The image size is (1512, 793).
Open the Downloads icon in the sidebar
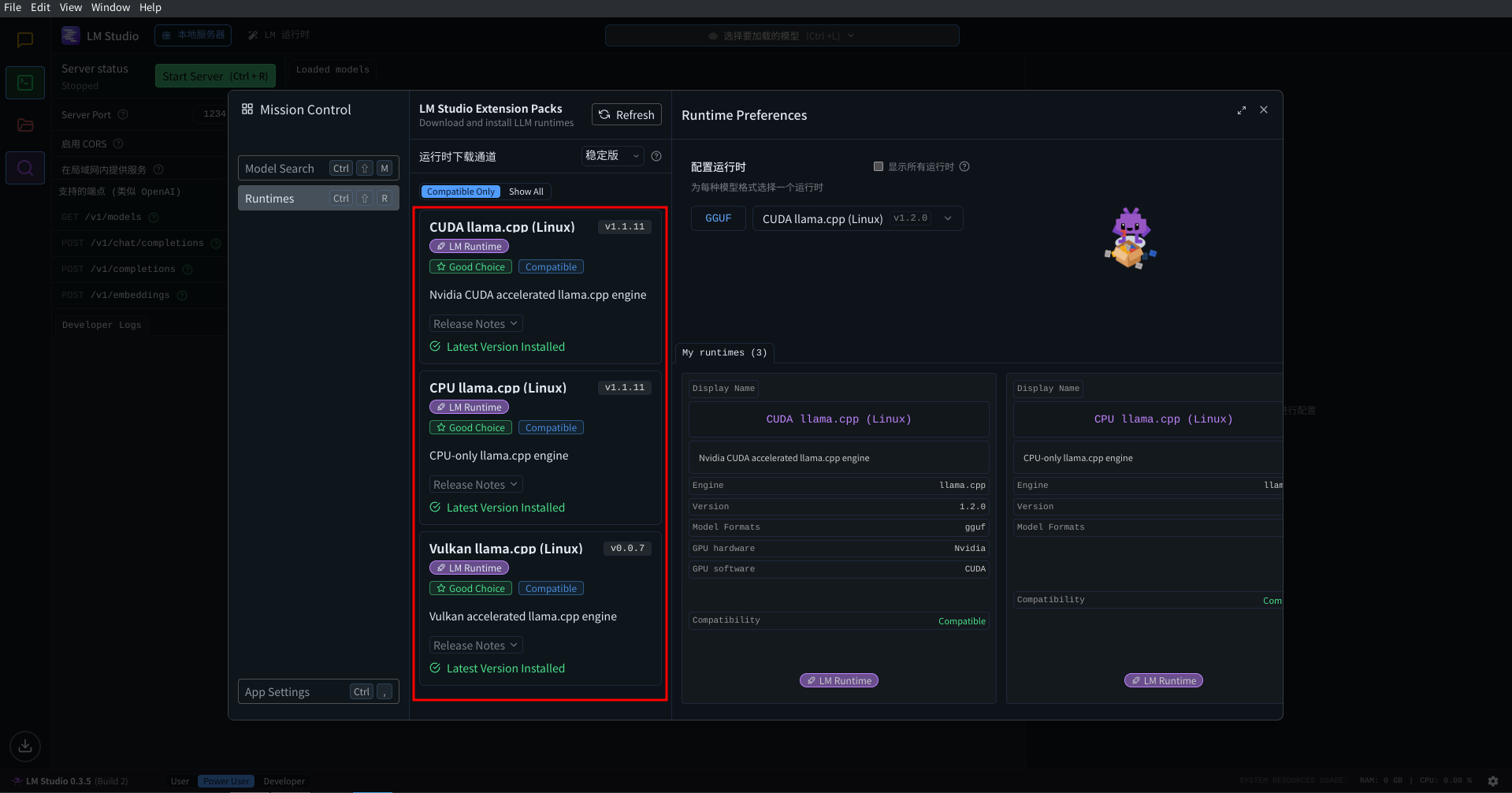click(25, 746)
